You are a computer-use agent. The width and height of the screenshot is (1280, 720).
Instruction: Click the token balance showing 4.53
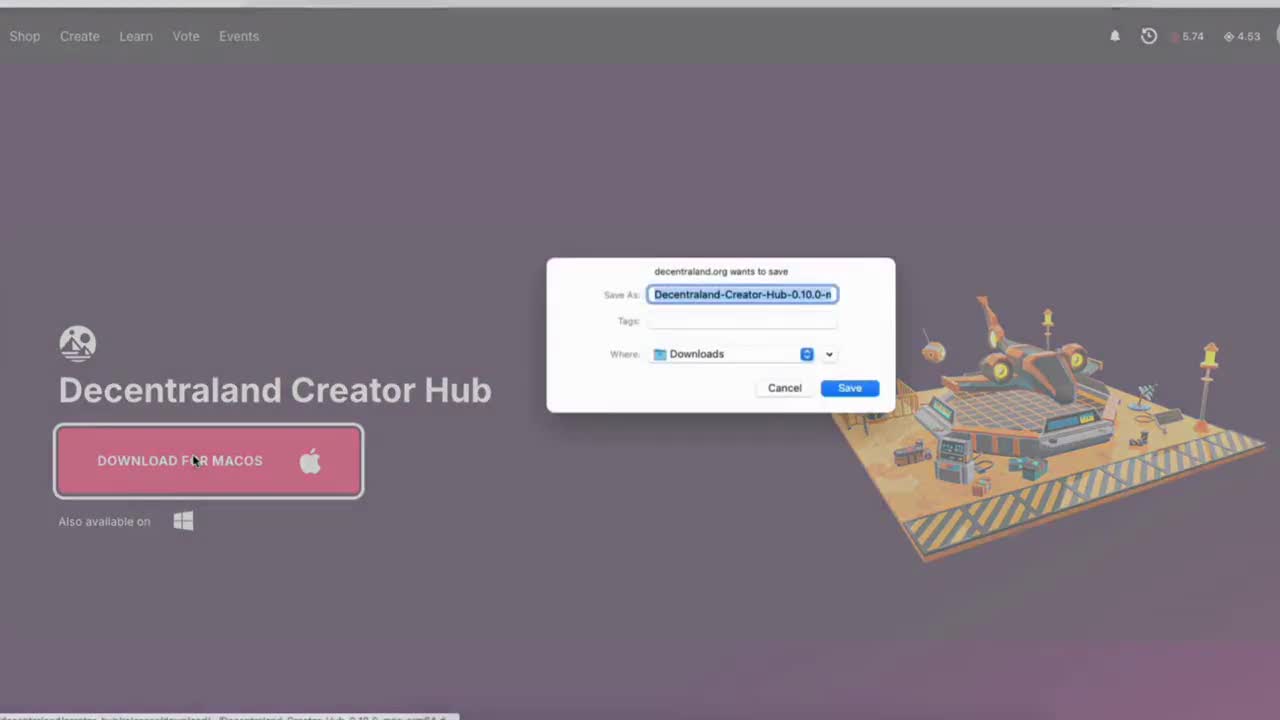[x=1243, y=36]
